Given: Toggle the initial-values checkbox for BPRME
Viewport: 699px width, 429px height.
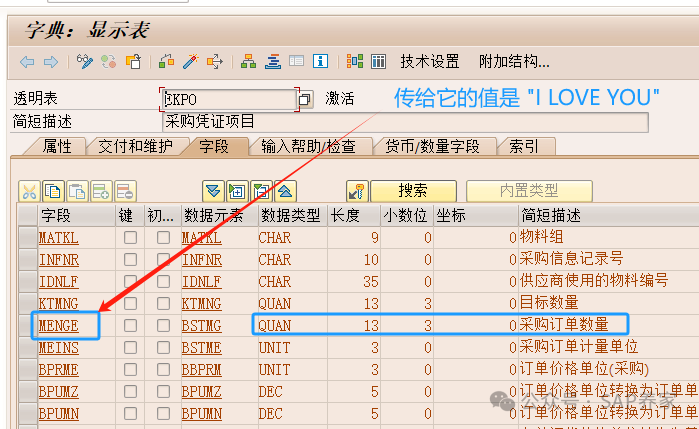Looking at the screenshot, I should point(163,369).
